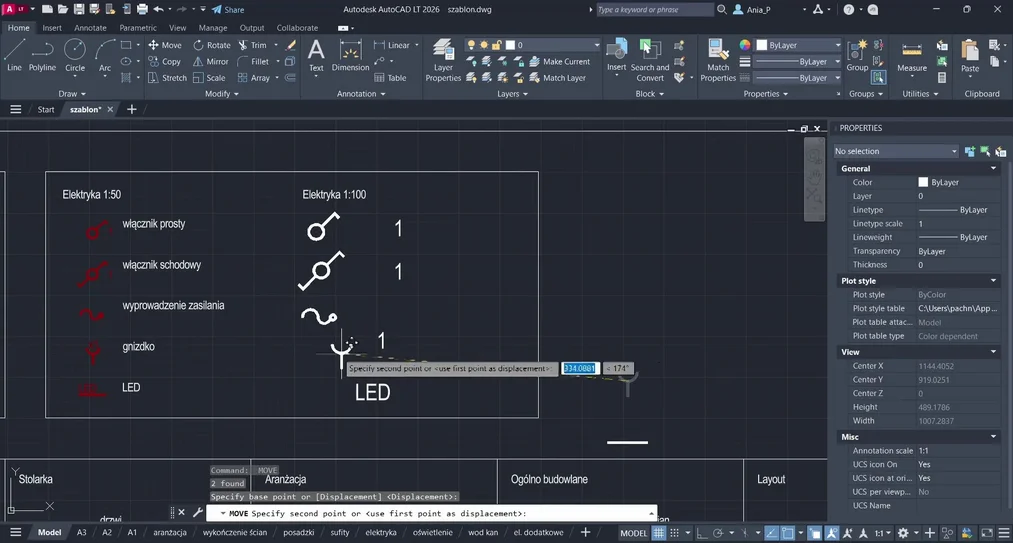Open the 'elektryka' layout tab
This screenshot has height=543, width=1013.
(x=381, y=533)
